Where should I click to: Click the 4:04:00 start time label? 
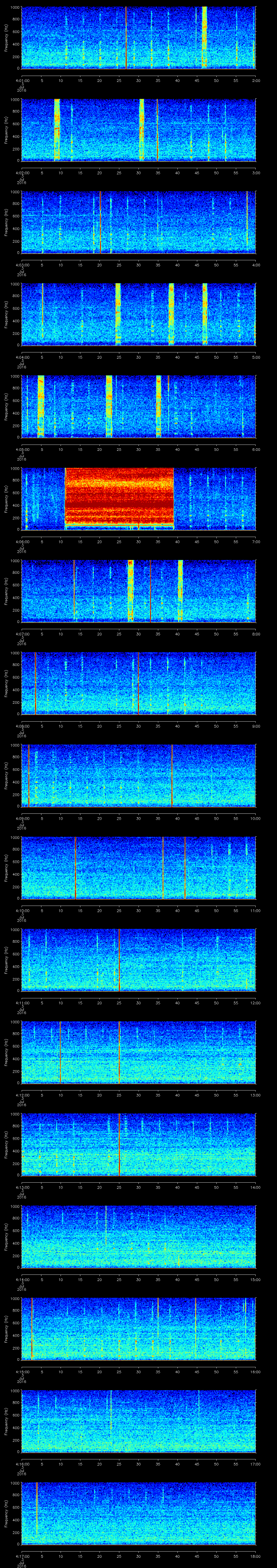[22, 357]
